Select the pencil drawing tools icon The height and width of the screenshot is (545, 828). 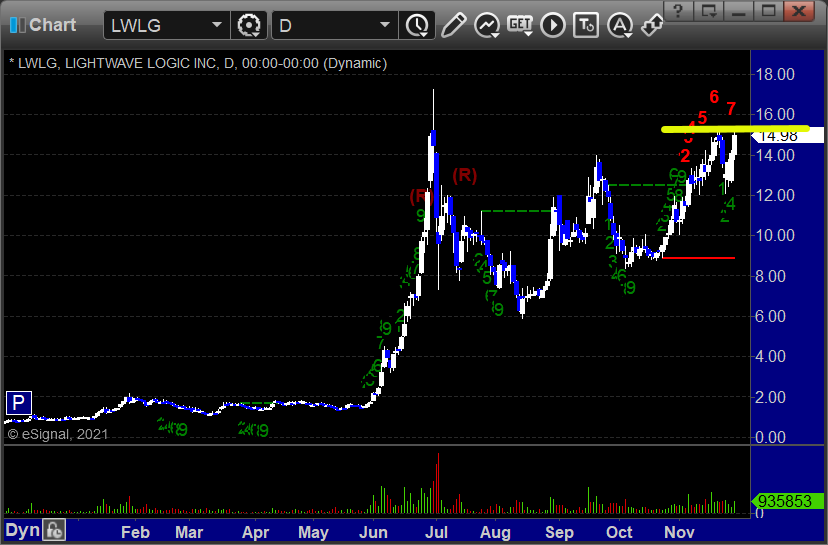click(453, 25)
